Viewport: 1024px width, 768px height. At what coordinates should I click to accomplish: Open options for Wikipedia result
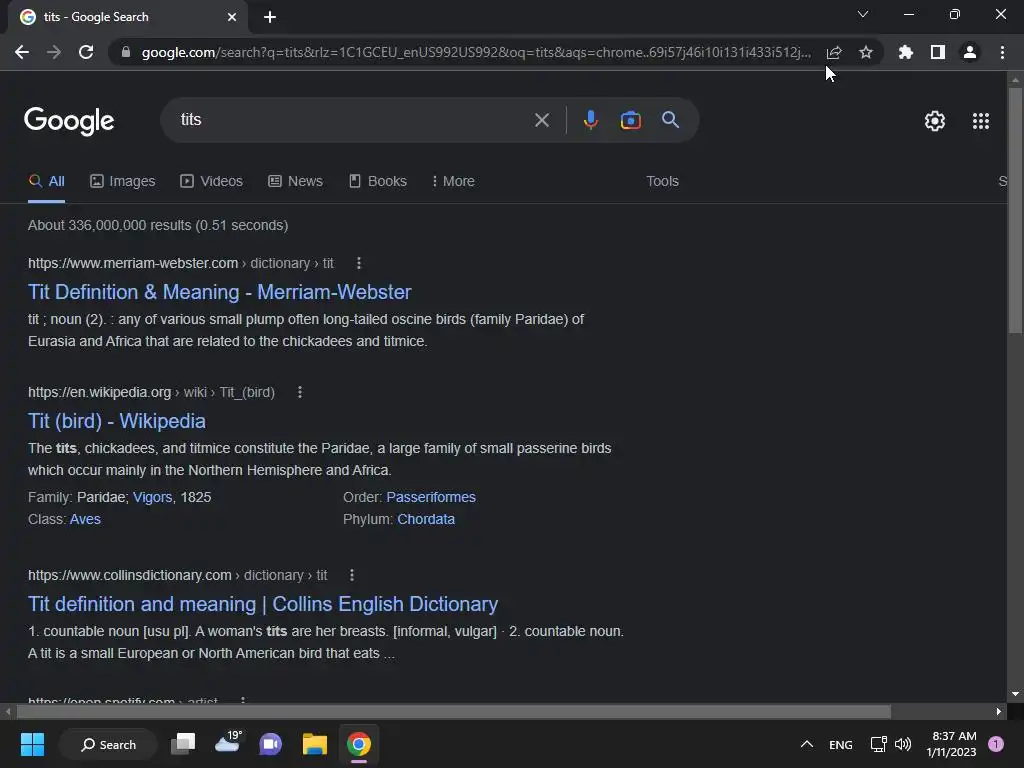pos(300,392)
